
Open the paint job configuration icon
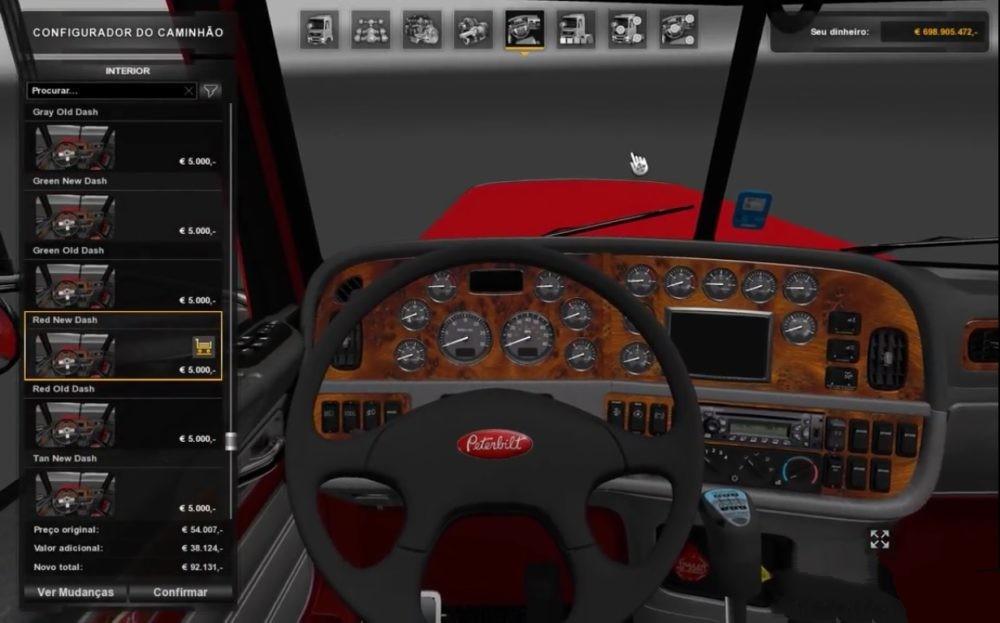pyautogui.click(x=576, y=29)
